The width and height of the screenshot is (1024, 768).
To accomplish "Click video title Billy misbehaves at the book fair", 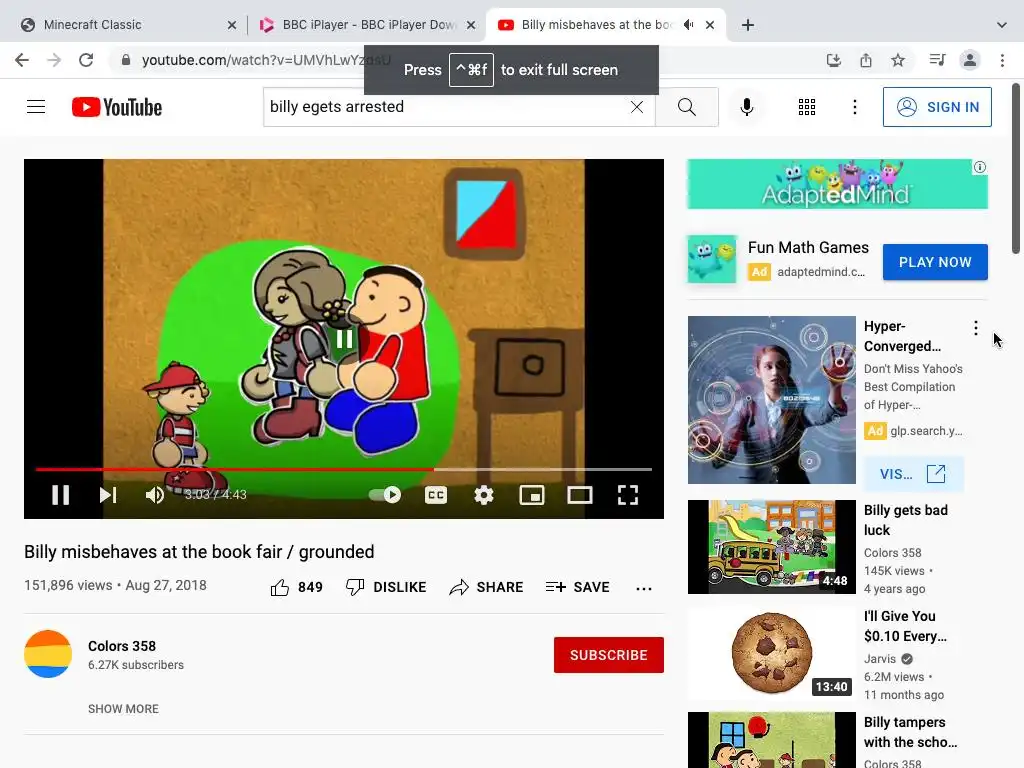I will 199,552.
